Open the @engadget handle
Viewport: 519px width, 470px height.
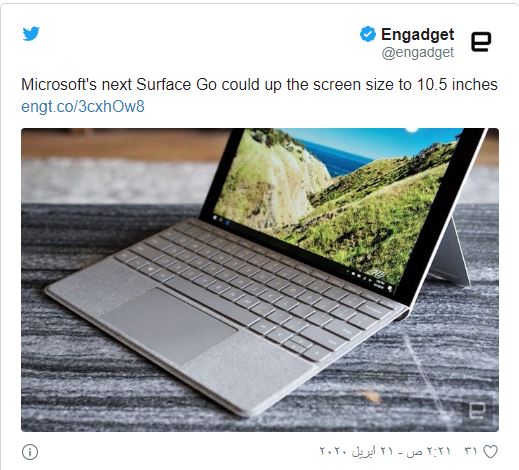(x=418, y=53)
